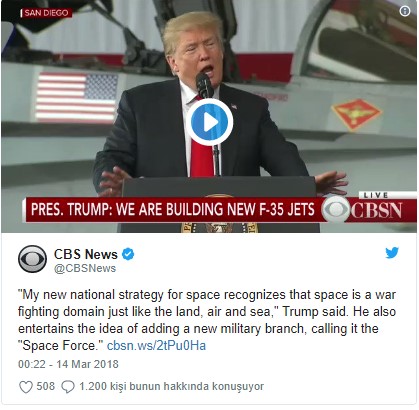Follow the cbsn.ws/2tPu0Ha link
This screenshot has width=419, height=410.
(x=156, y=346)
